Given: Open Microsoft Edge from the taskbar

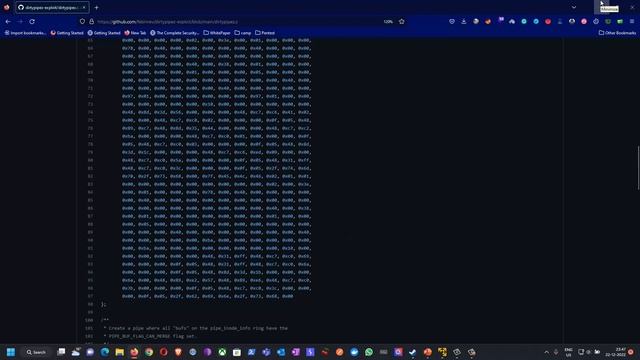Looking at the screenshot, I should [105, 352].
